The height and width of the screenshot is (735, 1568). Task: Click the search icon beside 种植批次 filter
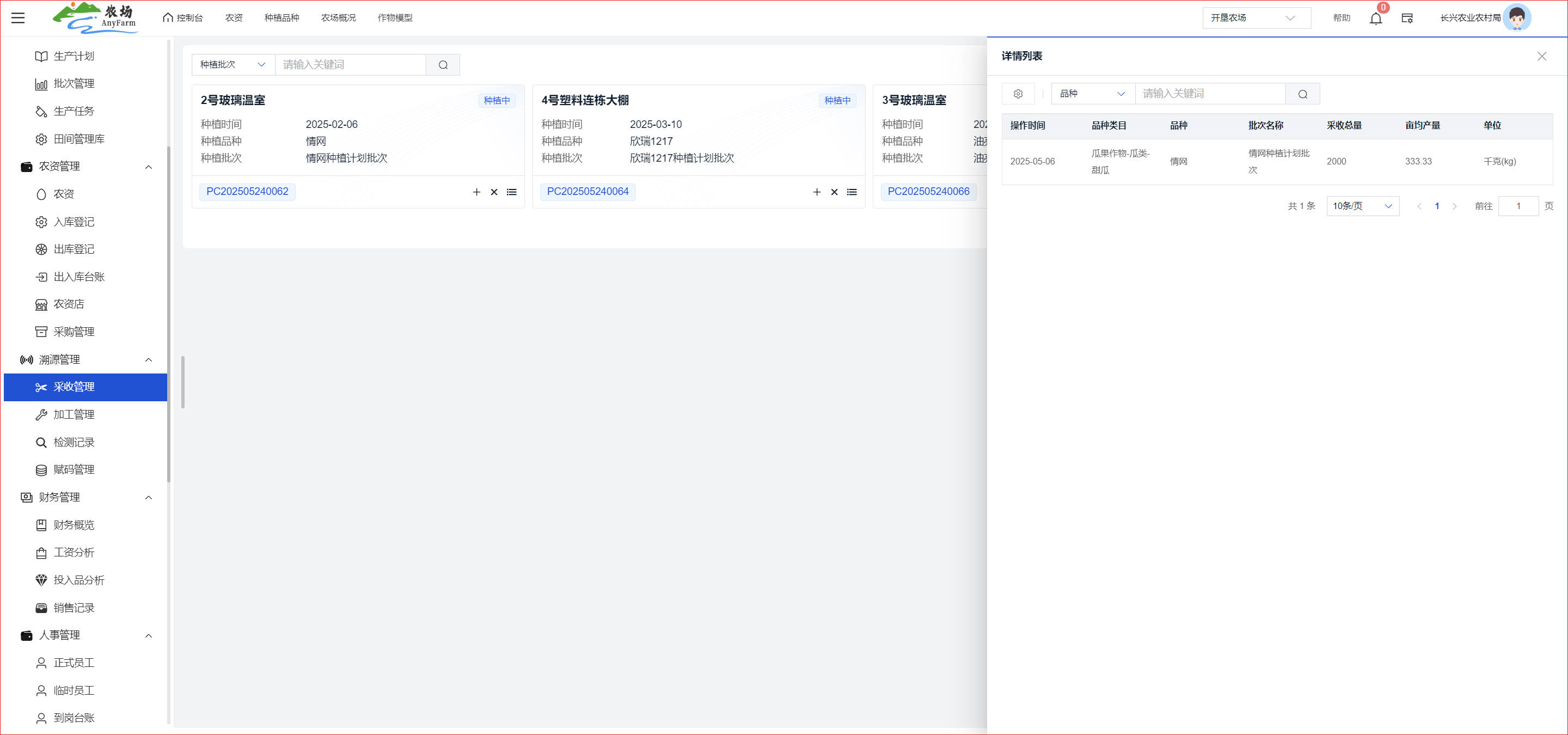443,65
